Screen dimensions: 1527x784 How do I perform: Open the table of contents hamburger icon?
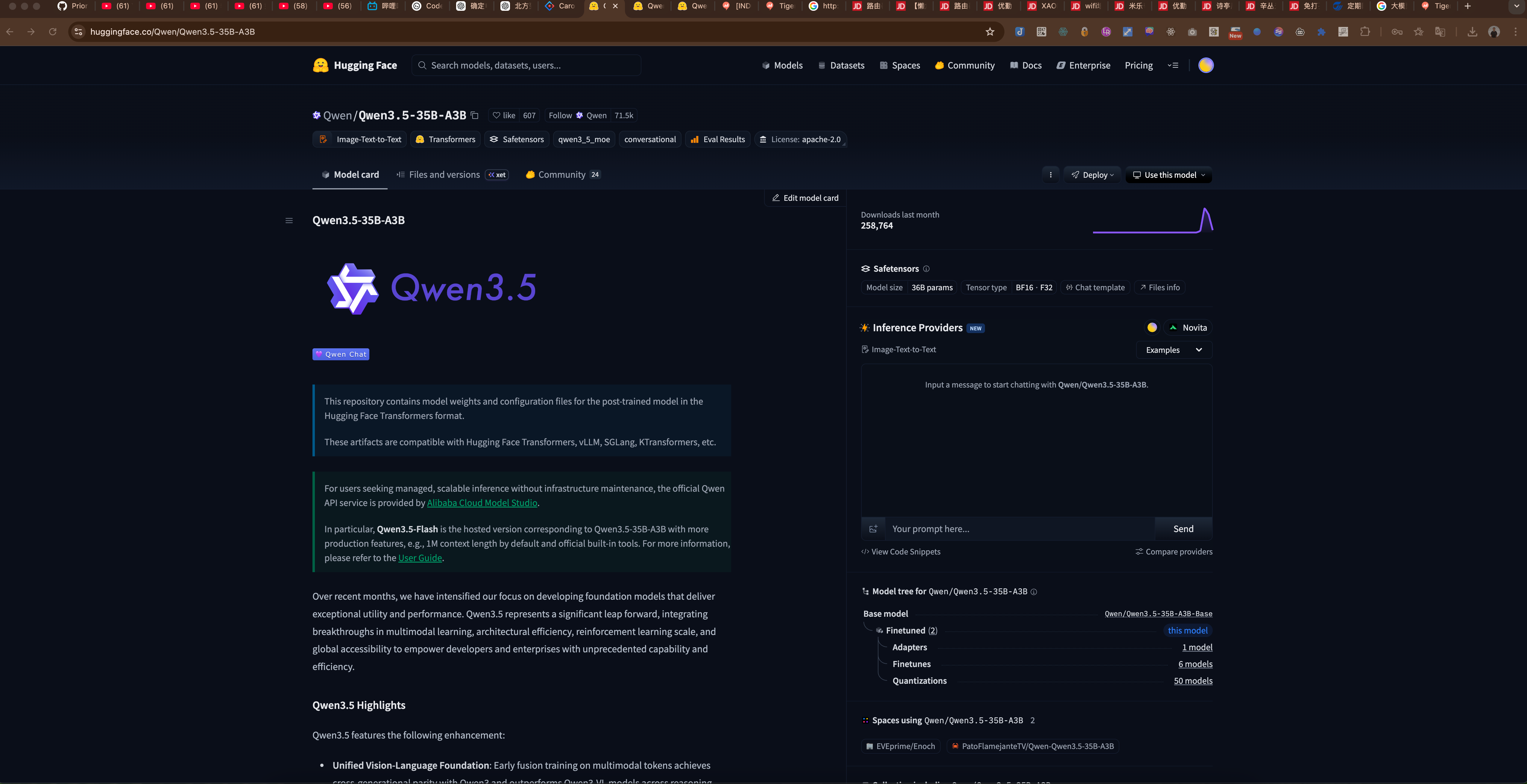click(289, 221)
